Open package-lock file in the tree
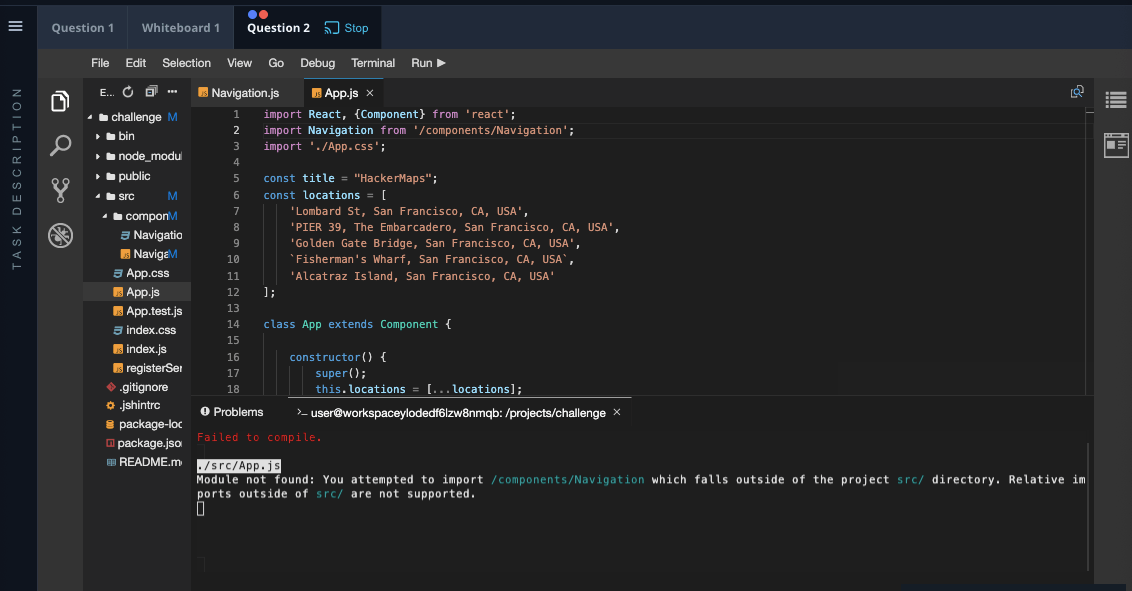Screen dimensions: 1132x591 click(x=144, y=424)
